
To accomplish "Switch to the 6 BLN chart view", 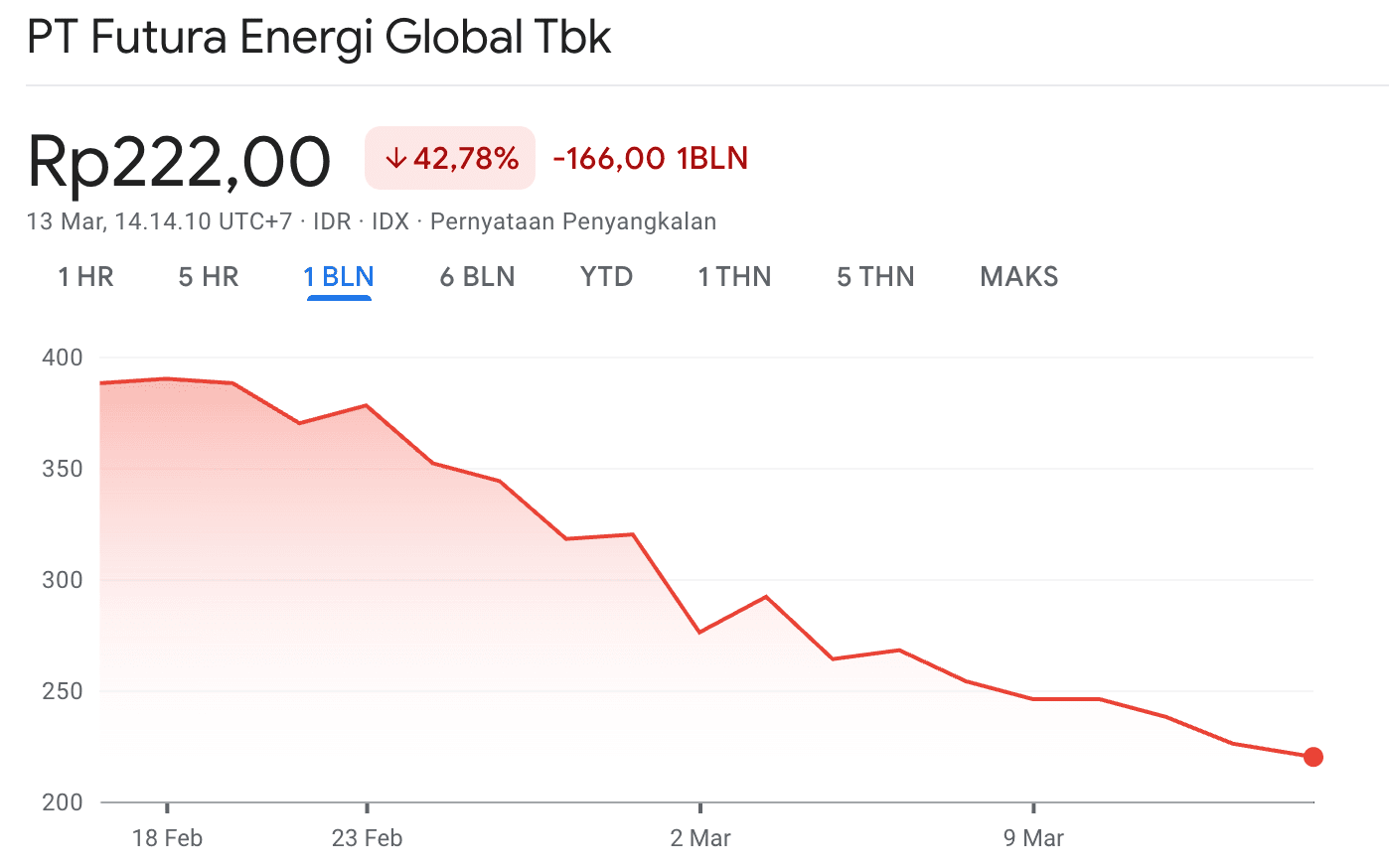I will [477, 277].
